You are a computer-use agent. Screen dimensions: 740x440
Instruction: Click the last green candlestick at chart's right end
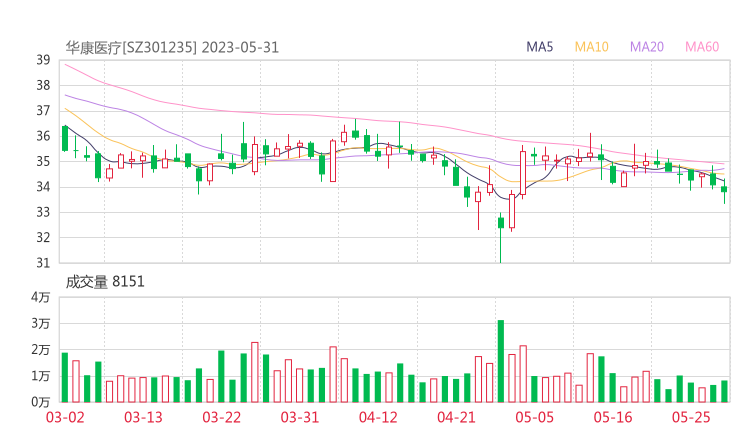pyautogui.click(x=724, y=189)
